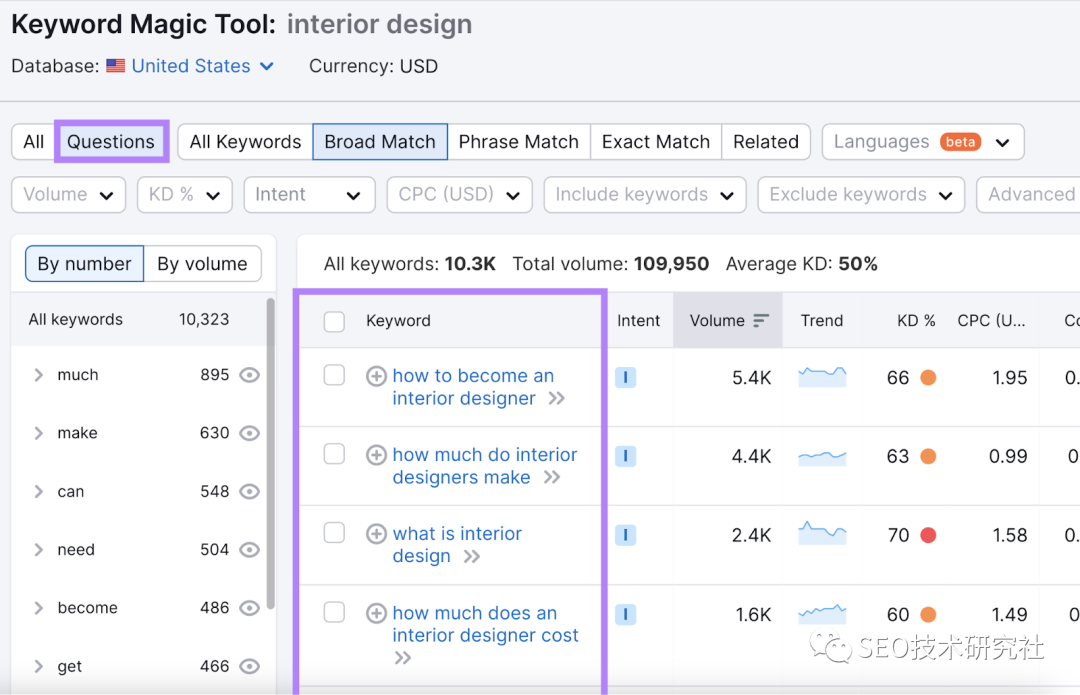Screen dimensions: 1080x695
Task: Click plus icon beside 'how to become an interior designer'
Action: pyautogui.click(x=376, y=376)
